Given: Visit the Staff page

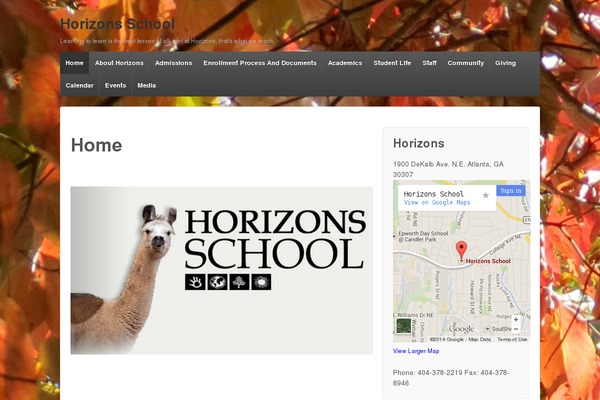Looking at the screenshot, I should coord(429,63).
